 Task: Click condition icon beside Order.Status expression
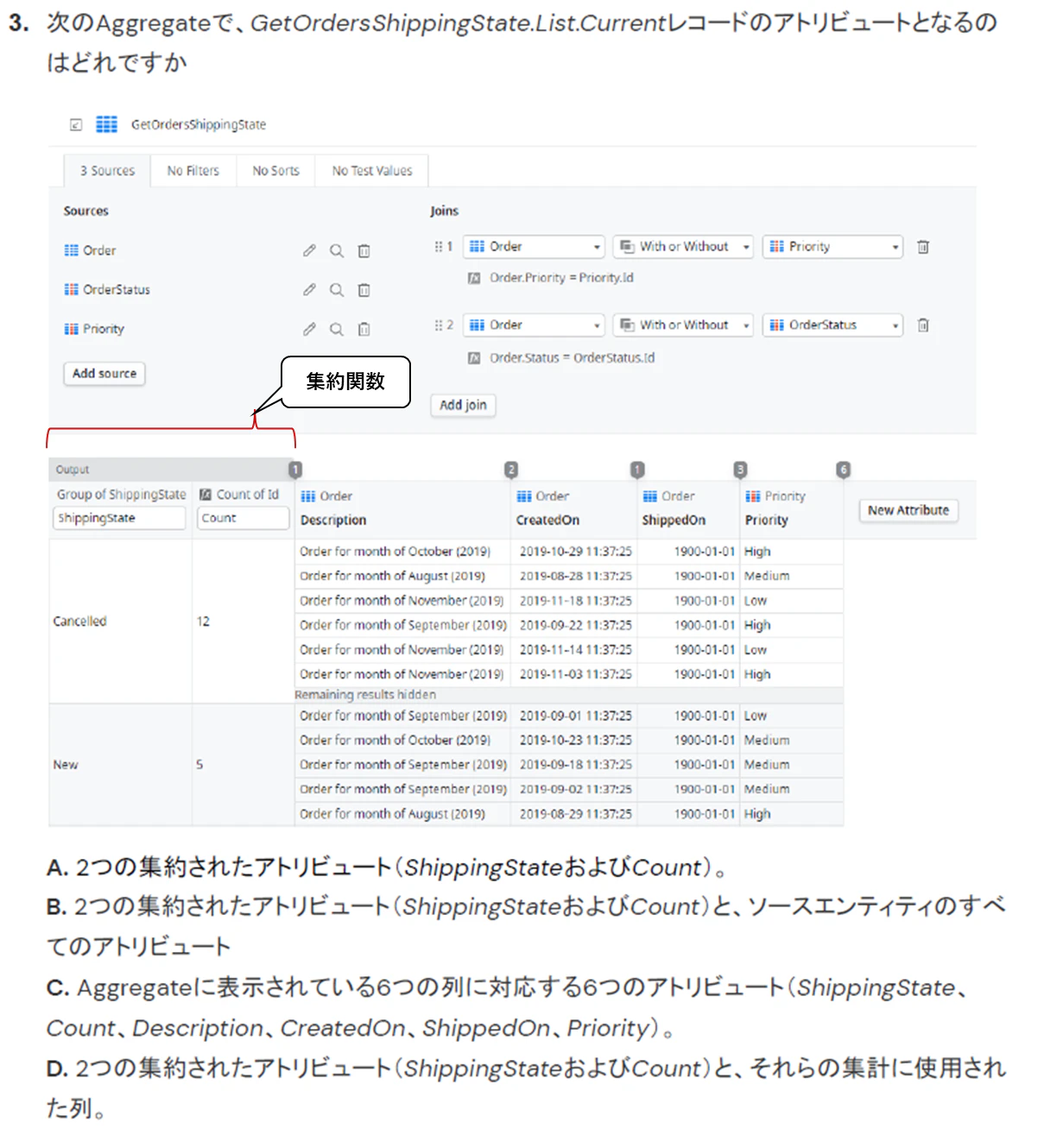(x=473, y=357)
